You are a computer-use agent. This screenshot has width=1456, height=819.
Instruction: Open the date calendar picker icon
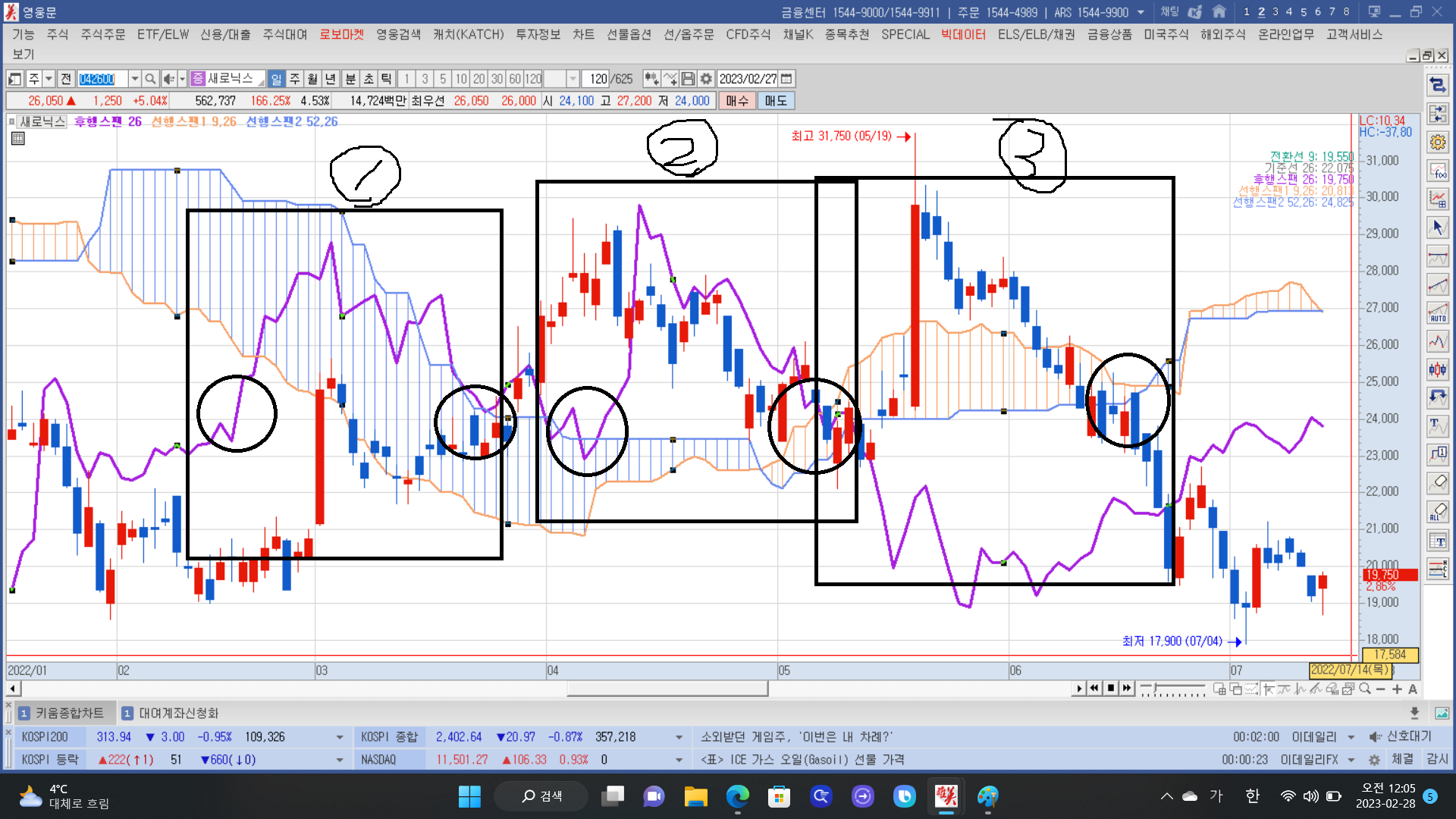coord(786,79)
